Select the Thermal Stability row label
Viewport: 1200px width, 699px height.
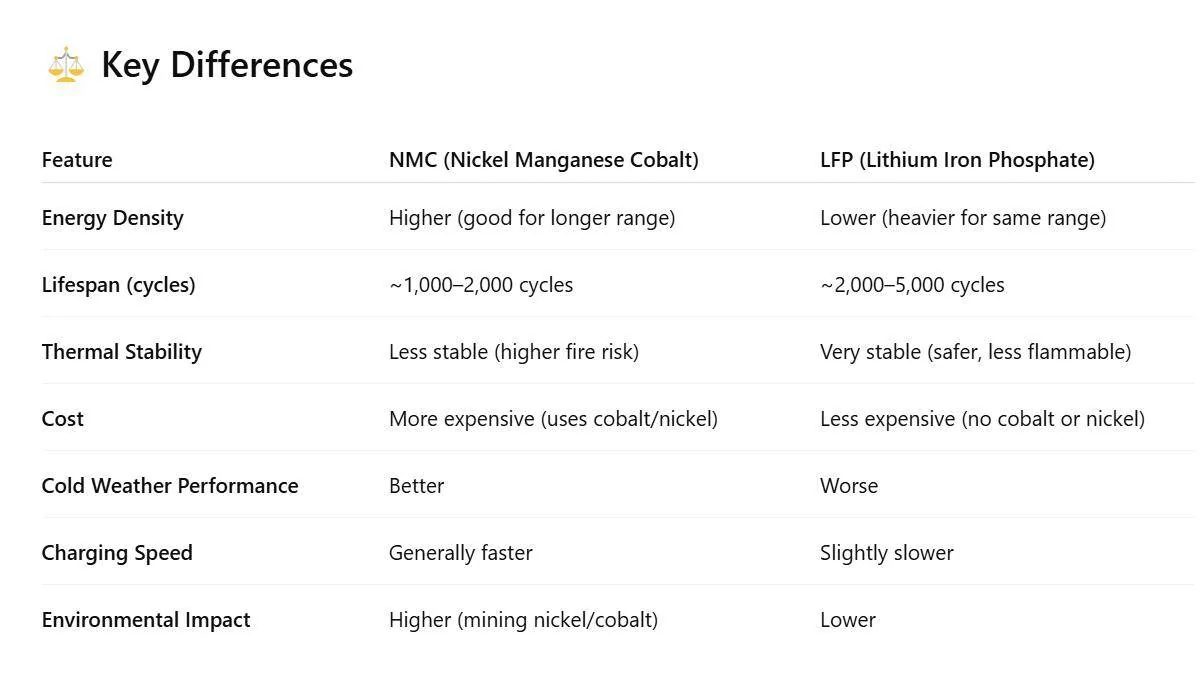tap(121, 352)
